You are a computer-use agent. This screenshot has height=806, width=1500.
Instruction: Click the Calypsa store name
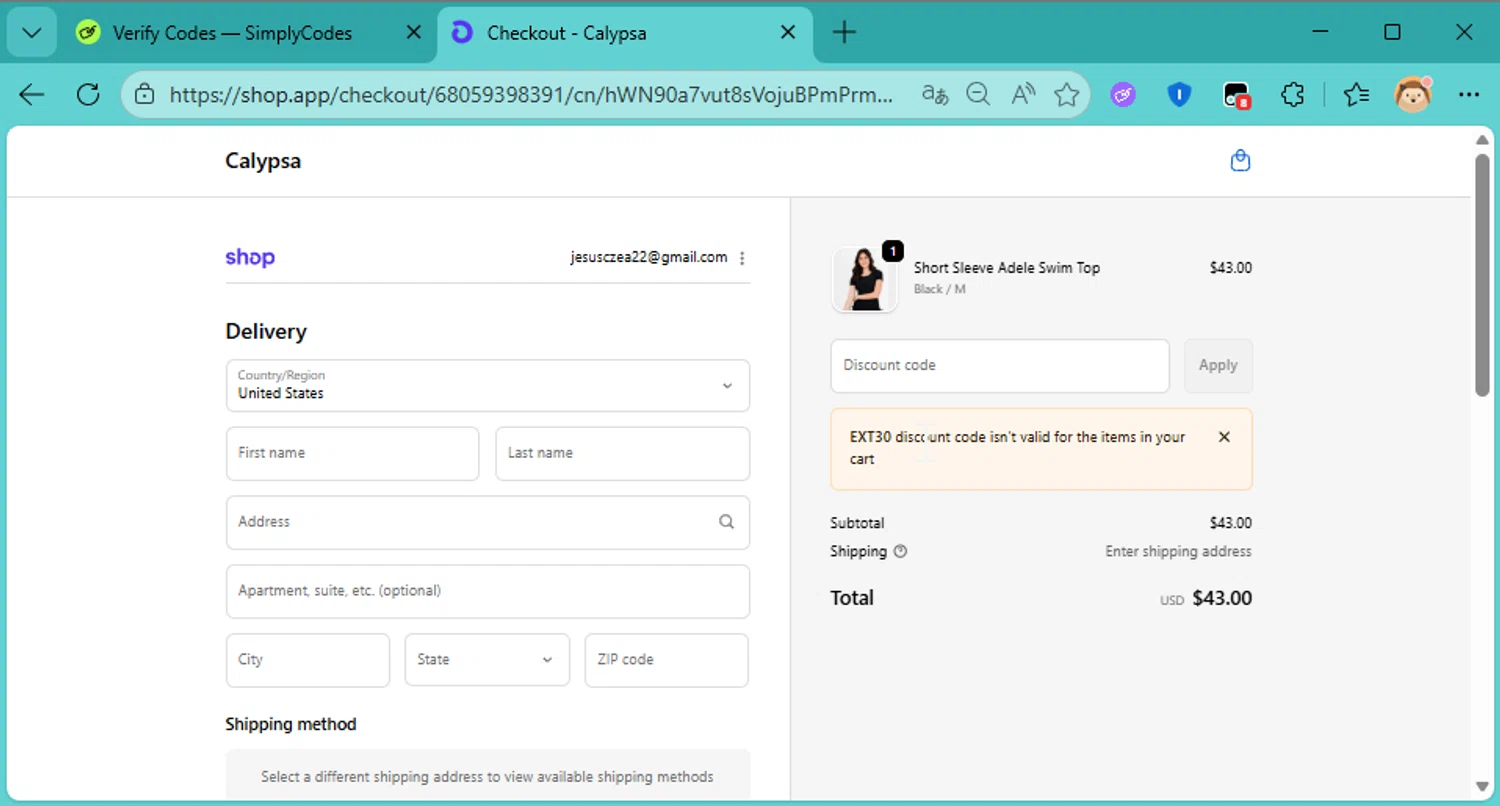click(263, 161)
